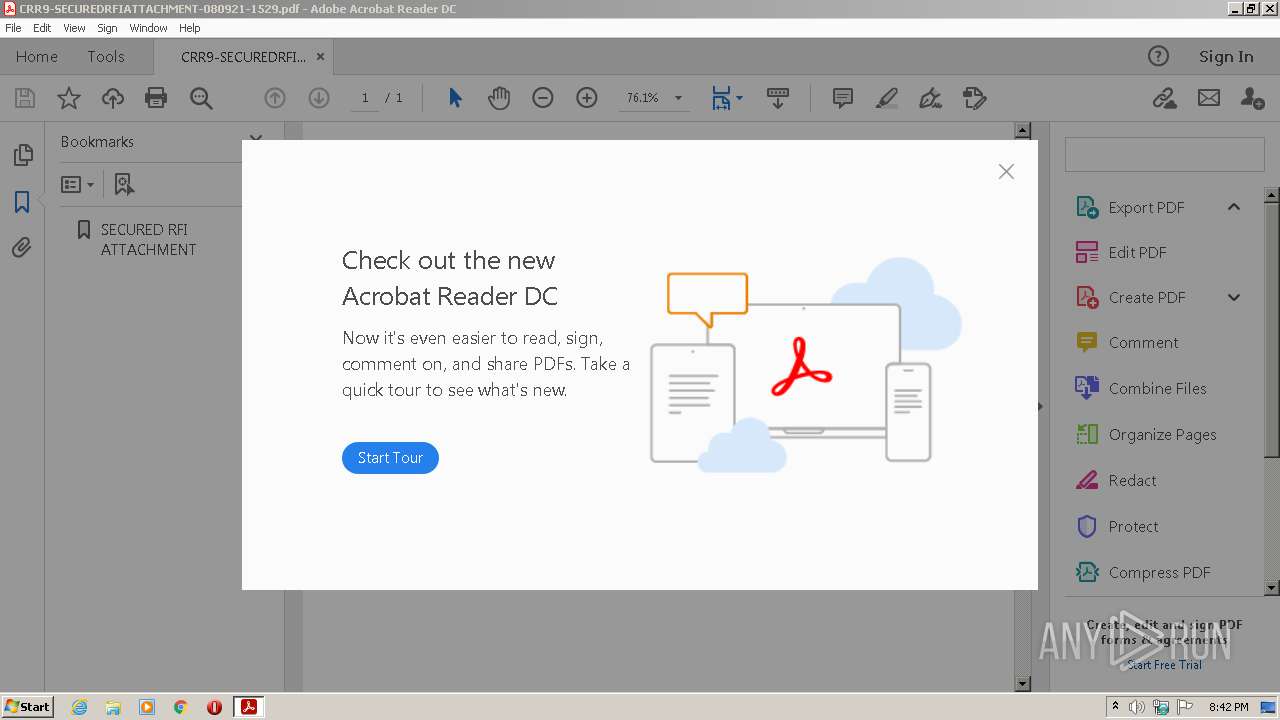Click the Save file icon
The image size is (1280, 720).
tap(25, 98)
